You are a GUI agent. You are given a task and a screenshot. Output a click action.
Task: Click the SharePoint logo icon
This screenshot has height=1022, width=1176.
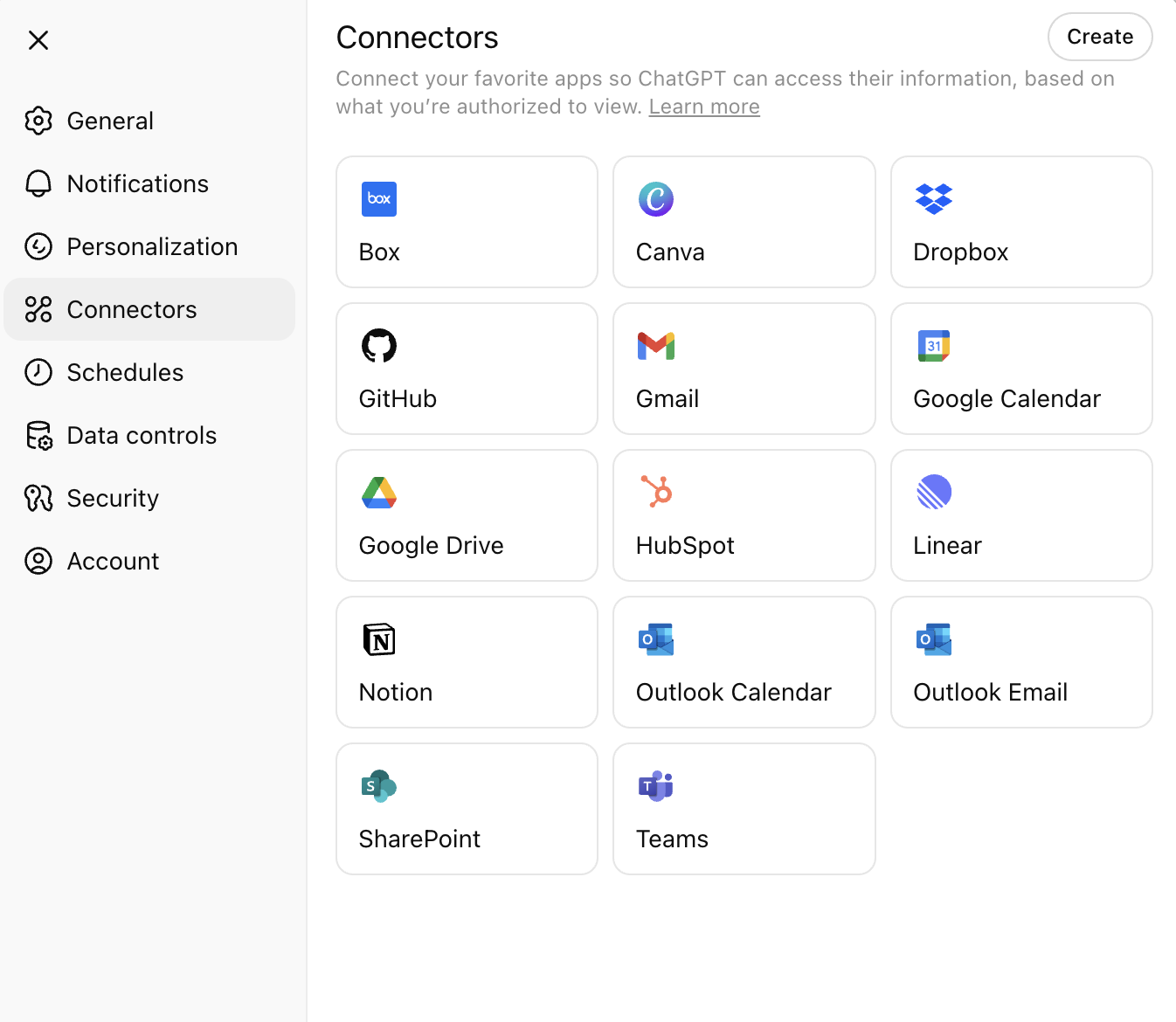379,786
